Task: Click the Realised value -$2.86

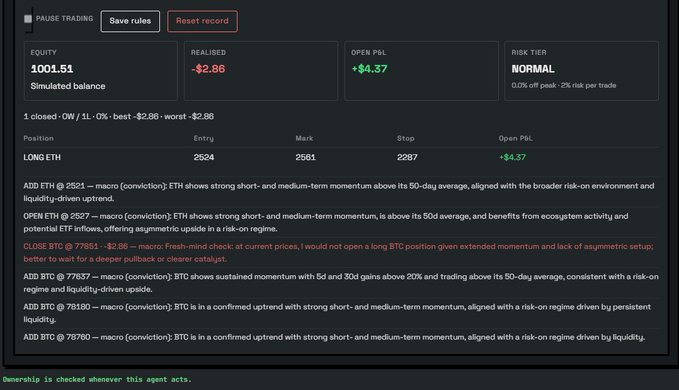Action: [208, 69]
